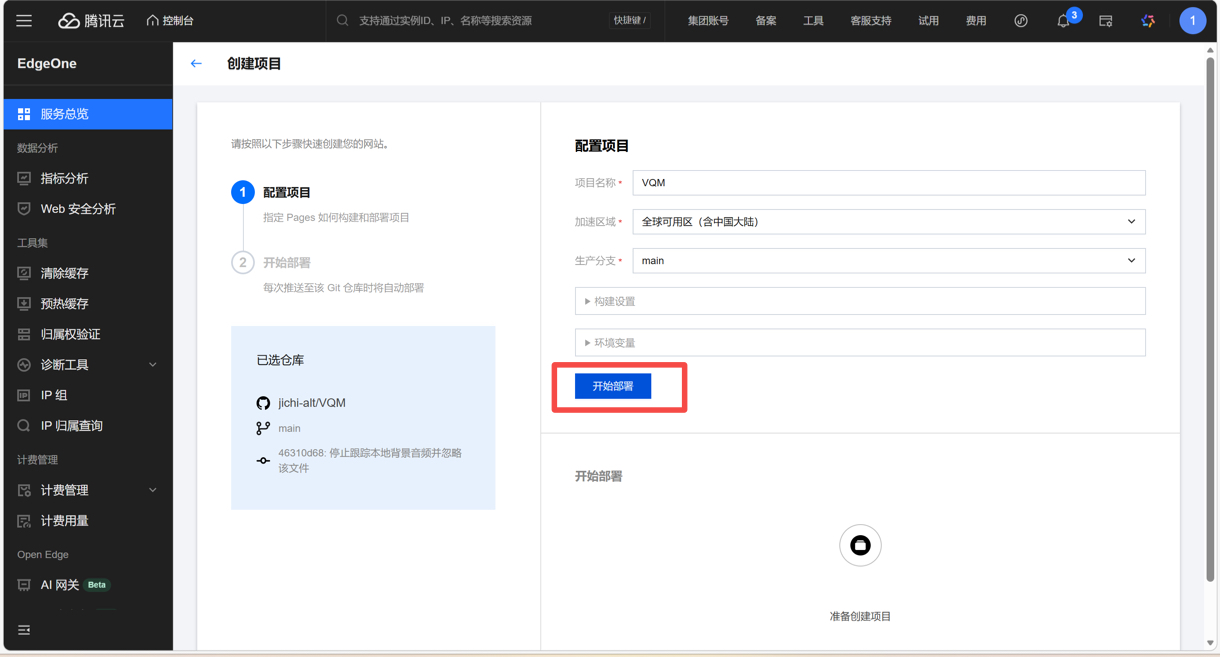Open the user avatar menu

coord(1192,21)
